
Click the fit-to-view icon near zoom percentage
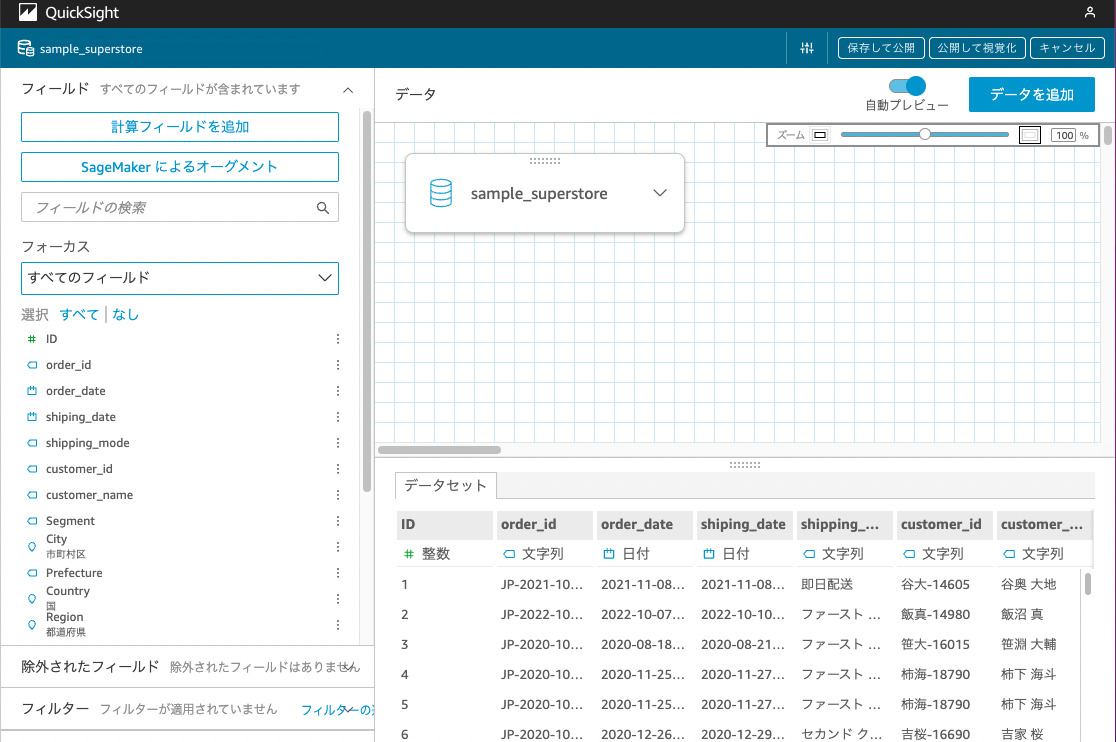coord(1031,134)
